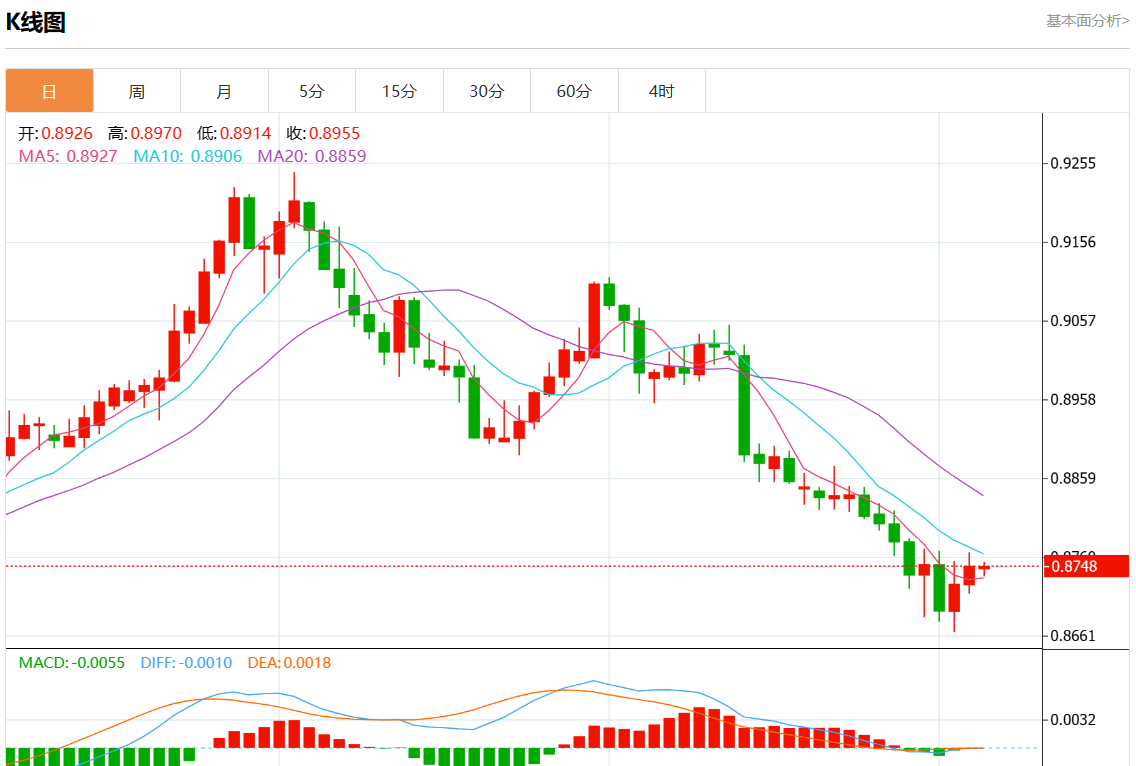The height and width of the screenshot is (766, 1136).
Task: Click the K线图 heading
Action: (36, 22)
